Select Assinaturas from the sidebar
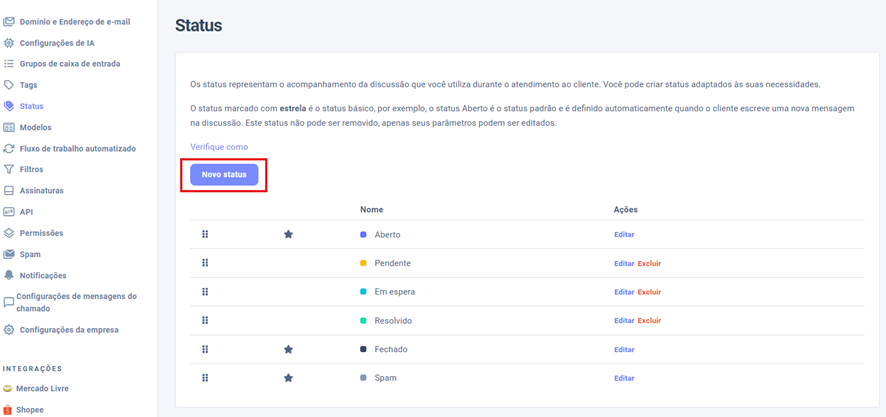Screen dimensions: 886x417 (x=41, y=191)
